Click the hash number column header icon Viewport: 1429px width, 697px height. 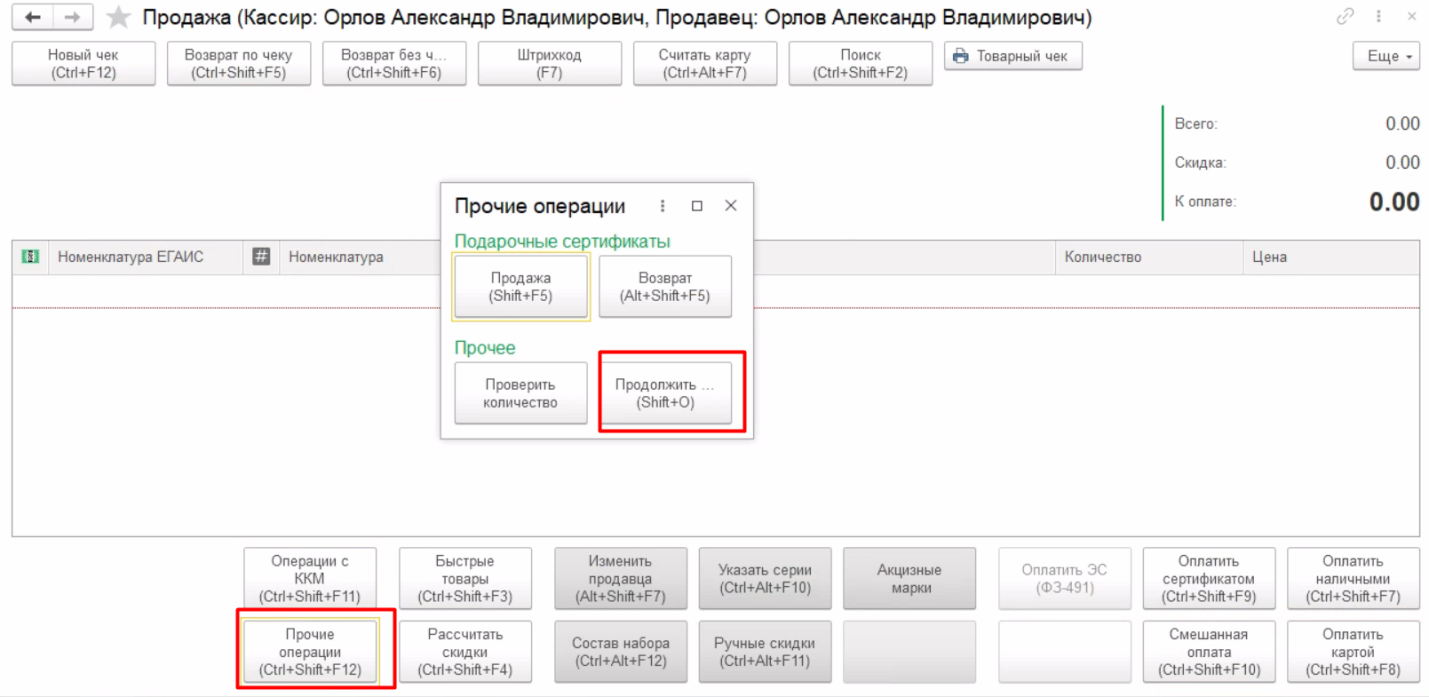(261, 257)
